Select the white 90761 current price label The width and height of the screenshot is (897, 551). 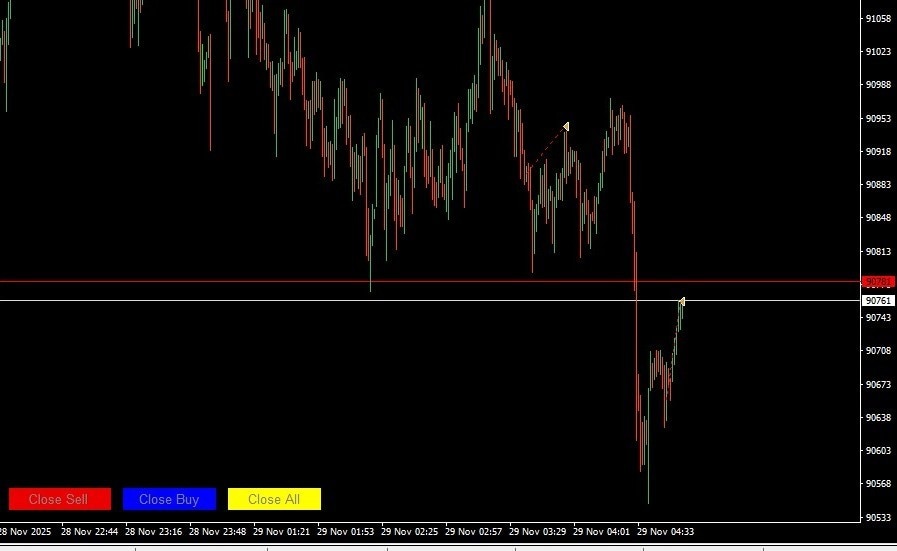pos(878,300)
